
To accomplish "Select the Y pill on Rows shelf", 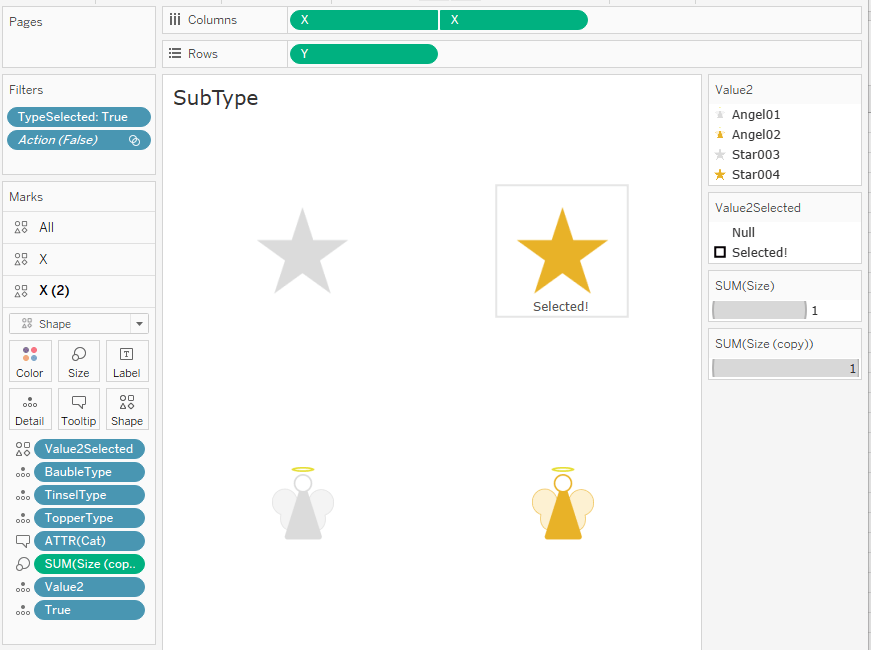I will (363, 54).
